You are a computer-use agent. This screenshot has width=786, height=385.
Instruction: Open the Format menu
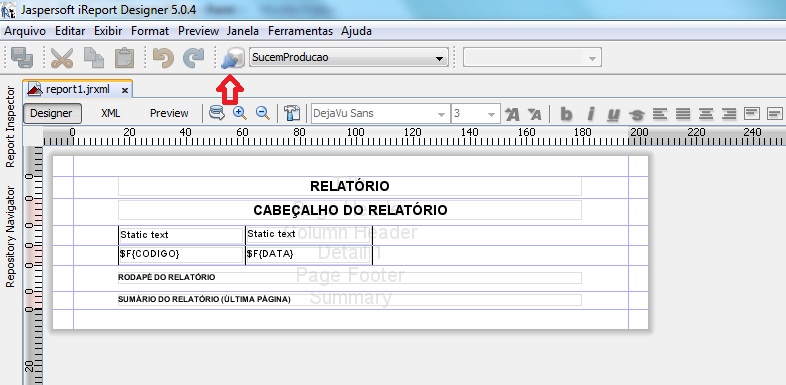(150, 31)
